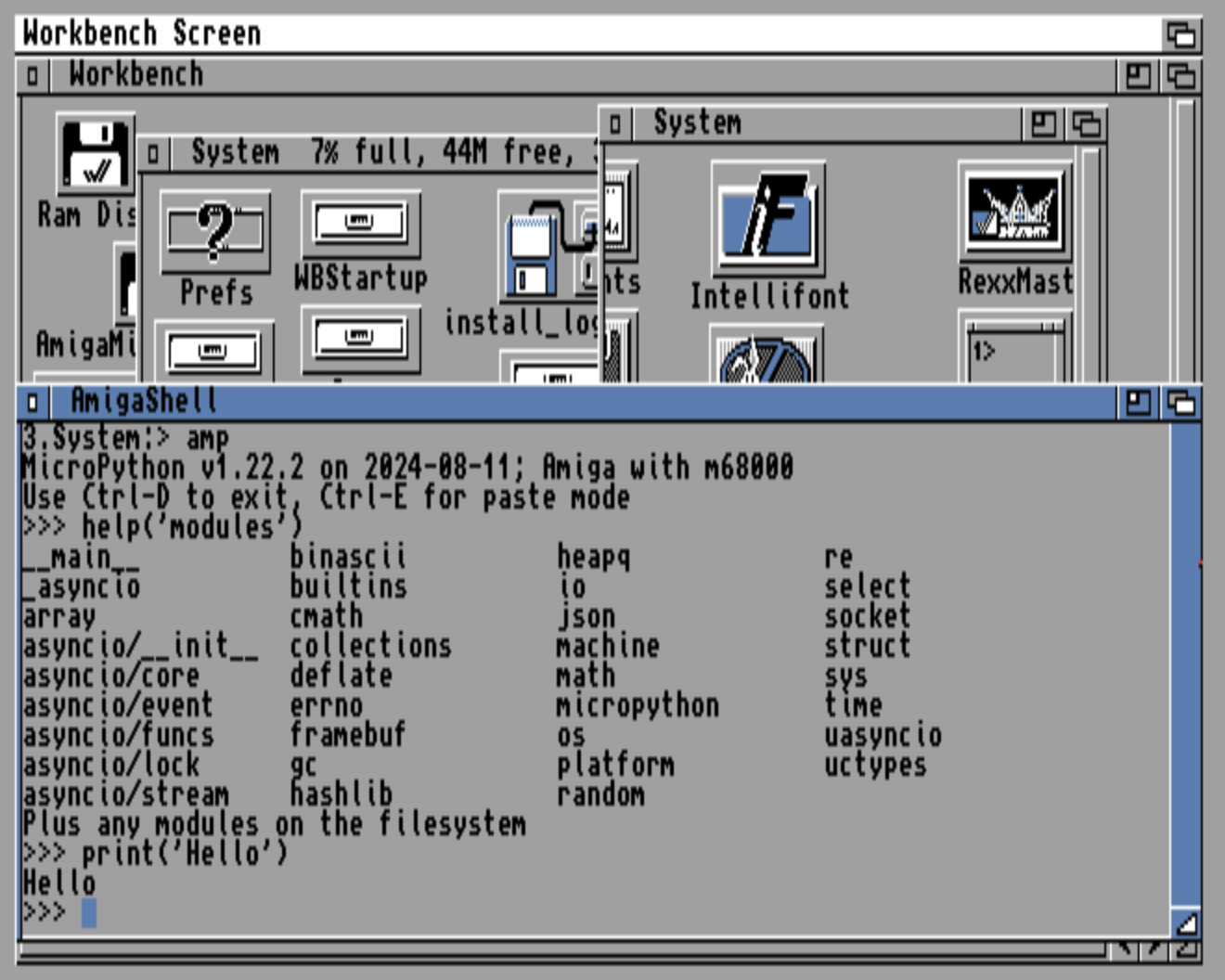
Task: Click the AmigaShell resize gadget corner
Action: coord(1186,922)
